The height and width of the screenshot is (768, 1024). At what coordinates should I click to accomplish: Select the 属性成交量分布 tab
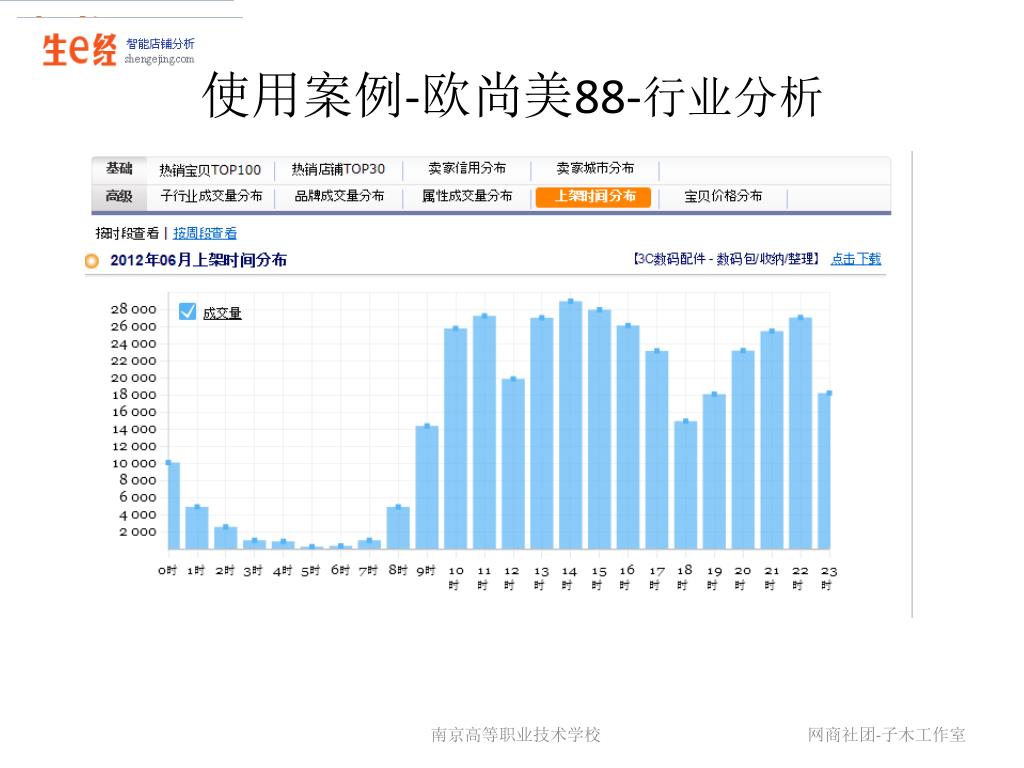467,196
